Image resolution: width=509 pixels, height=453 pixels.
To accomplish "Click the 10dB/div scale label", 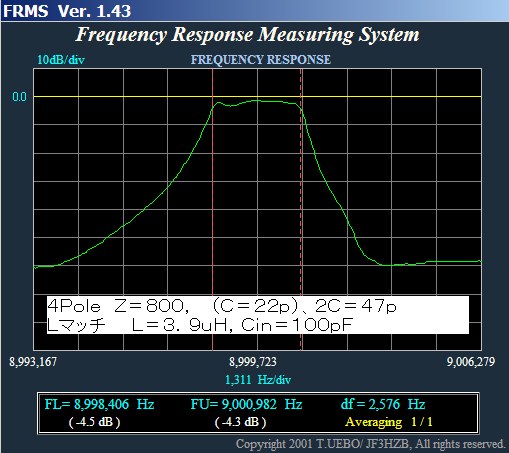I will point(61,60).
